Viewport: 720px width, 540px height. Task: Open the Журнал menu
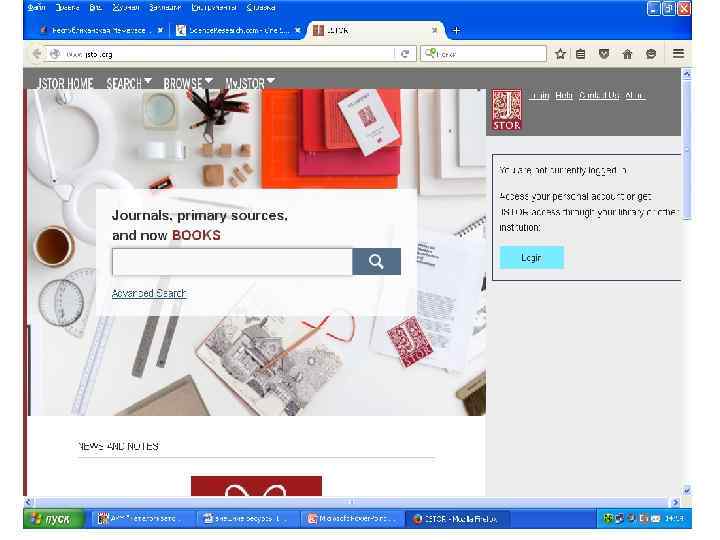pyautogui.click(x=126, y=8)
